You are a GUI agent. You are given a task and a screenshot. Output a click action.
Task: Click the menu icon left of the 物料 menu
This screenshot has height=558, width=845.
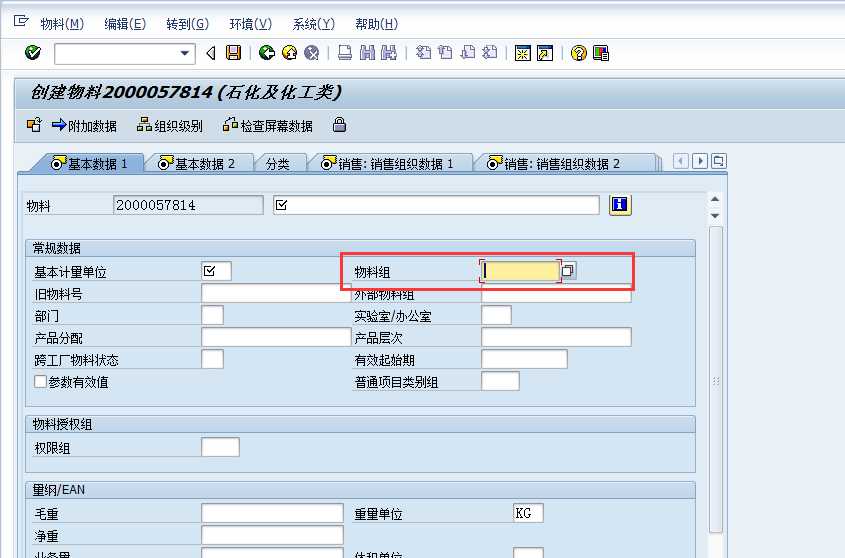point(21,22)
